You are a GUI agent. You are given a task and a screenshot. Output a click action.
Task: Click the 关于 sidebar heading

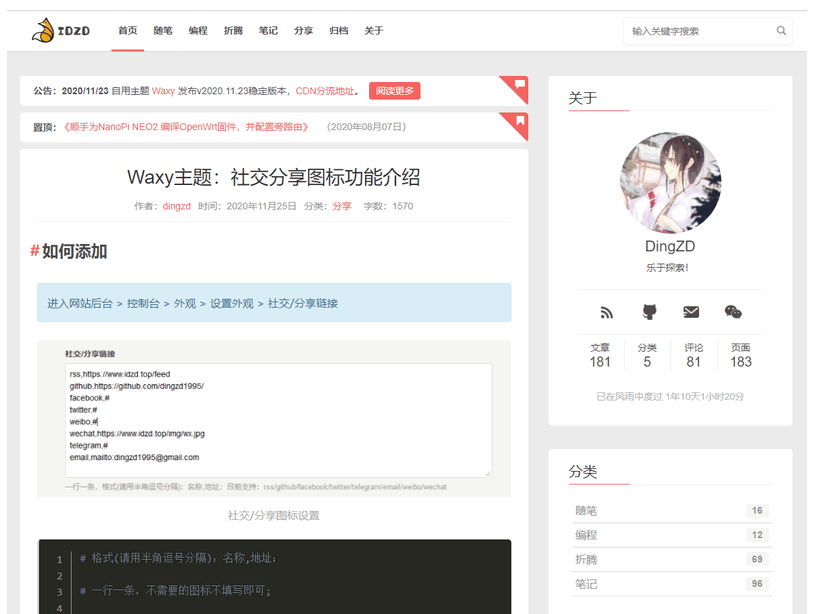tap(583, 98)
